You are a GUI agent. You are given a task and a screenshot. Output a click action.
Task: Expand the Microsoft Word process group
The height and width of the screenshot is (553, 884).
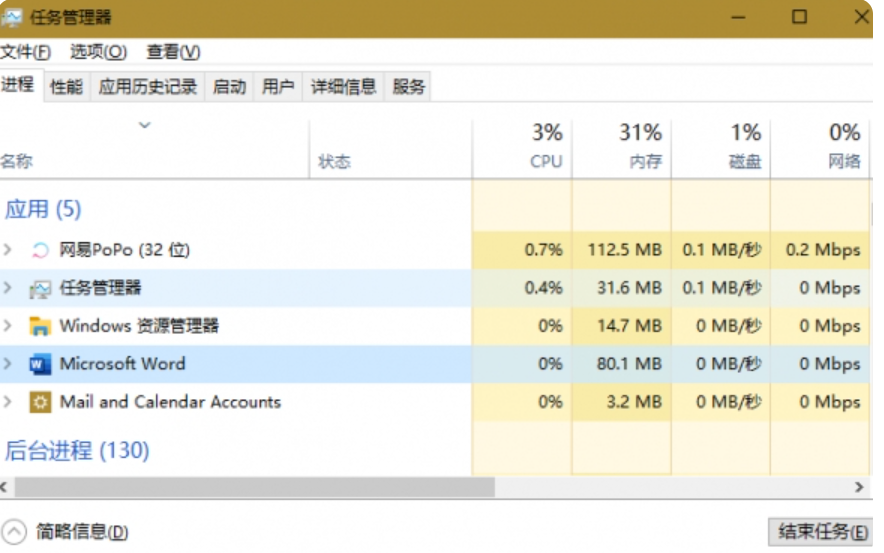(8, 364)
